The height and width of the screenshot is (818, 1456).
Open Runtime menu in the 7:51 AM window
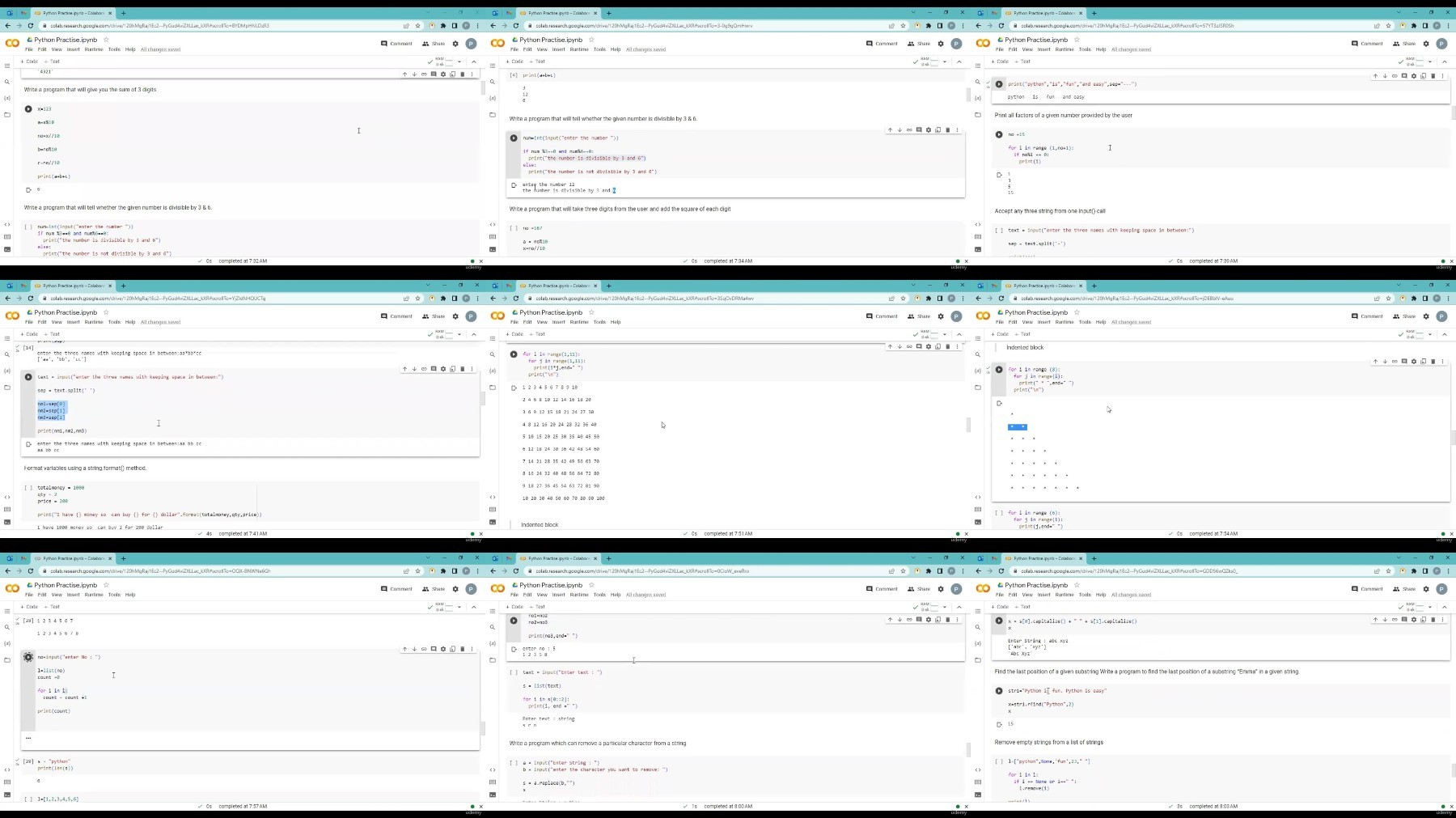(x=579, y=322)
